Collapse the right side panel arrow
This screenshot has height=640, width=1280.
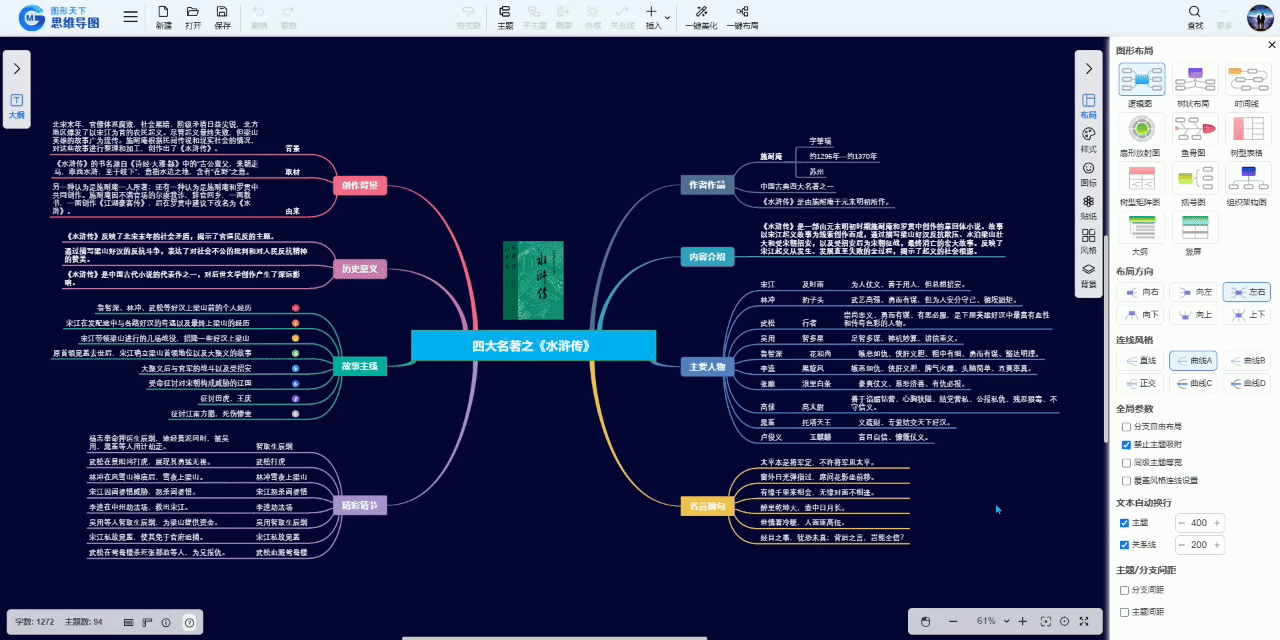(1089, 67)
